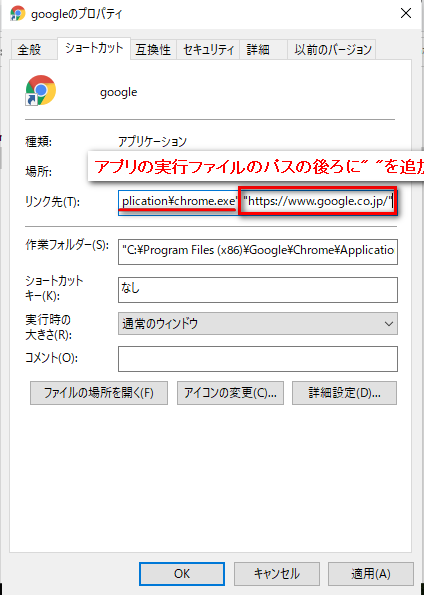Click the Chrome icon in title bar
Image resolution: width=424 pixels, height=595 pixels.
(17, 14)
